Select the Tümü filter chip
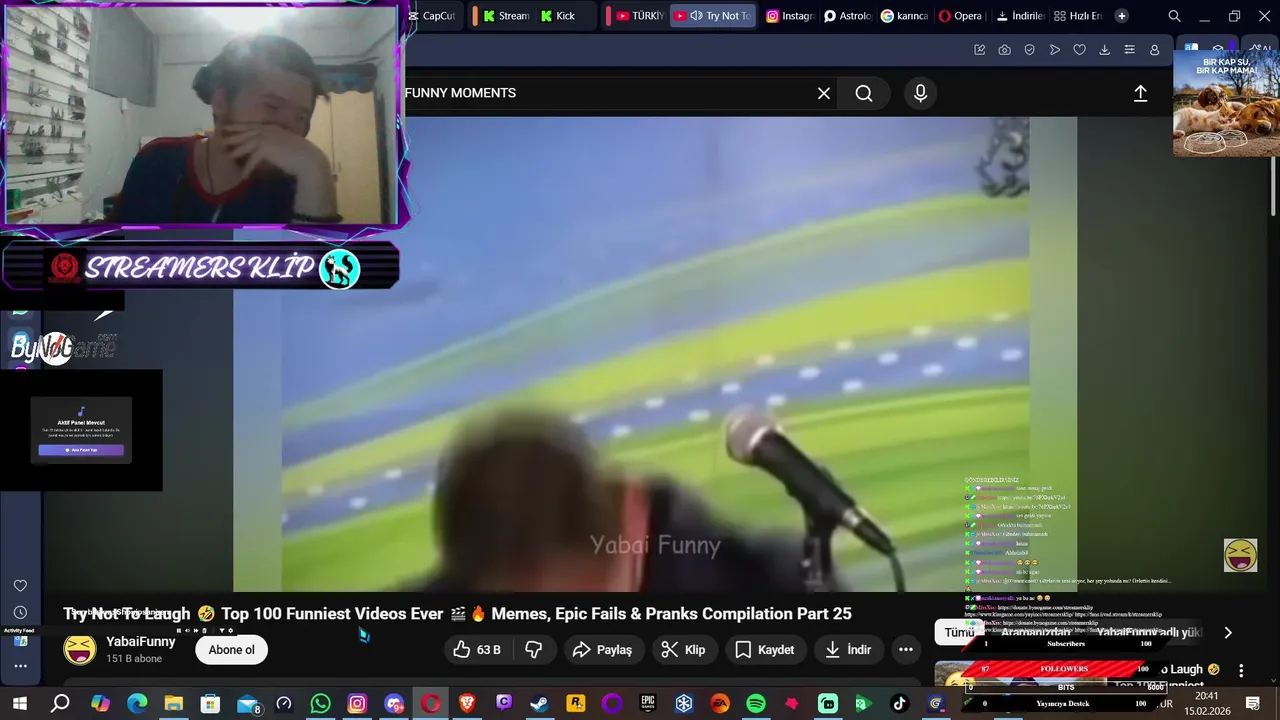 pos(959,633)
